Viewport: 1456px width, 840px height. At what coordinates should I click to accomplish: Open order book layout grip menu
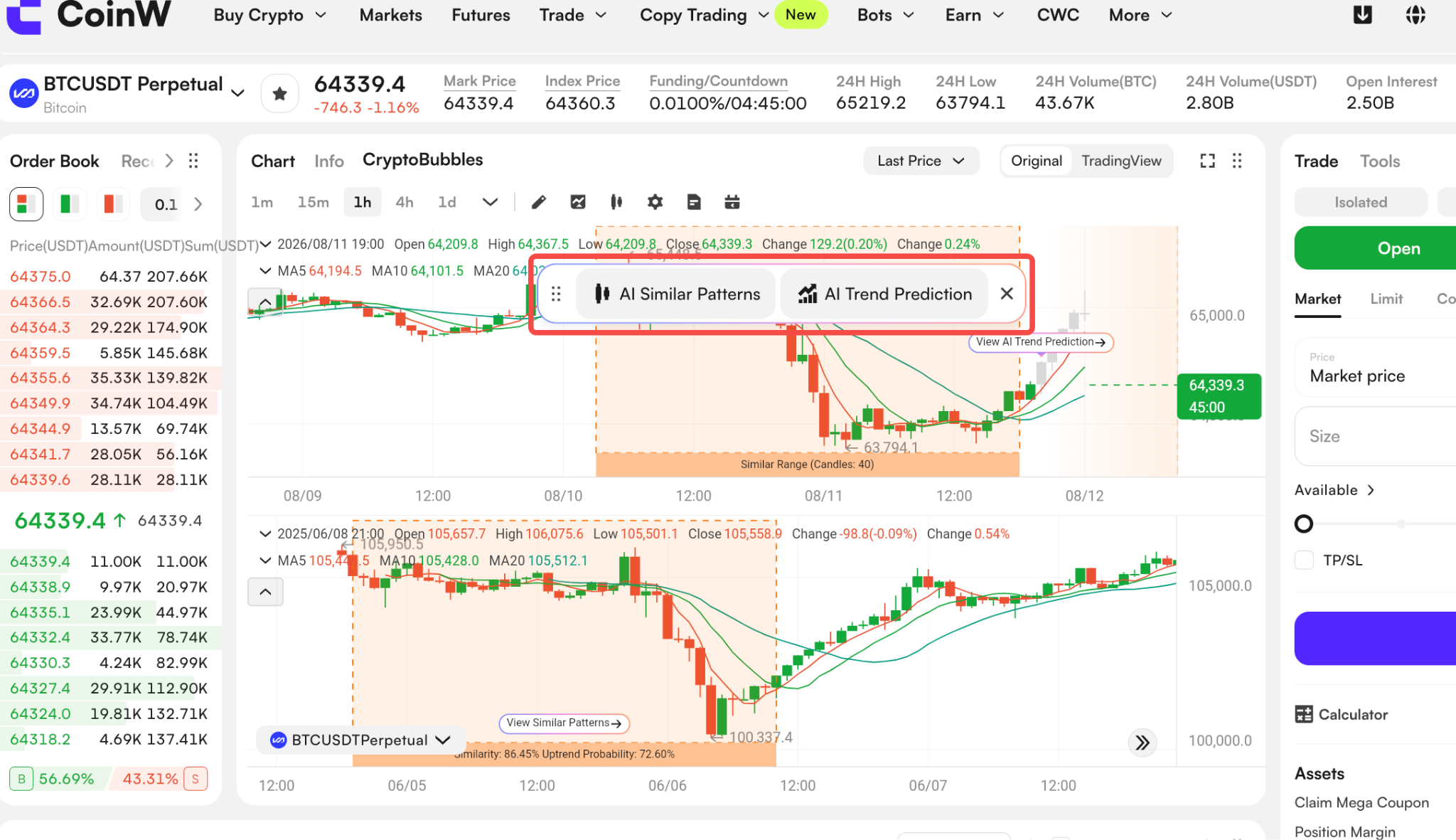click(x=193, y=161)
